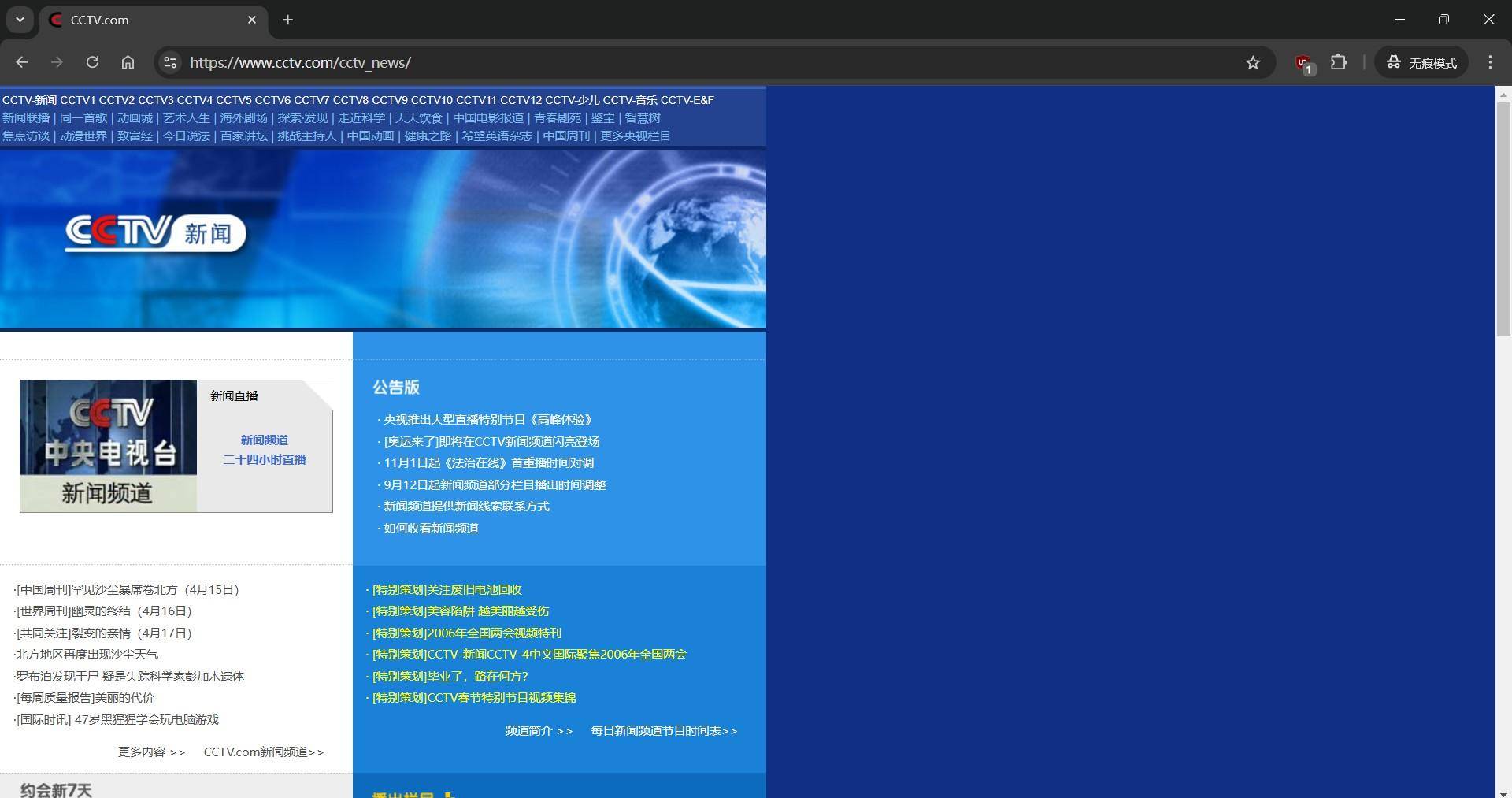The image size is (1512, 798).
Task: Open 毕业了，路在何方 feature
Action: [450, 677]
